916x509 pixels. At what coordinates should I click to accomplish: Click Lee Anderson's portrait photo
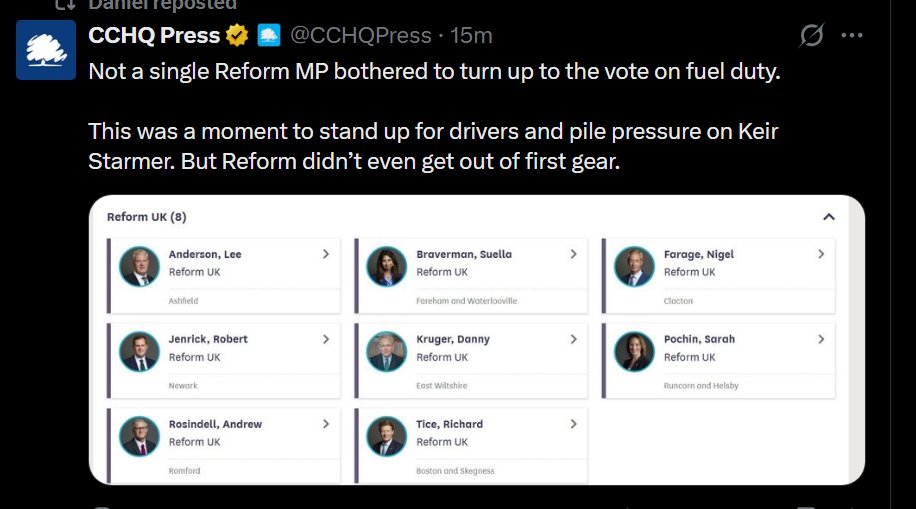pyautogui.click(x=139, y=267)
